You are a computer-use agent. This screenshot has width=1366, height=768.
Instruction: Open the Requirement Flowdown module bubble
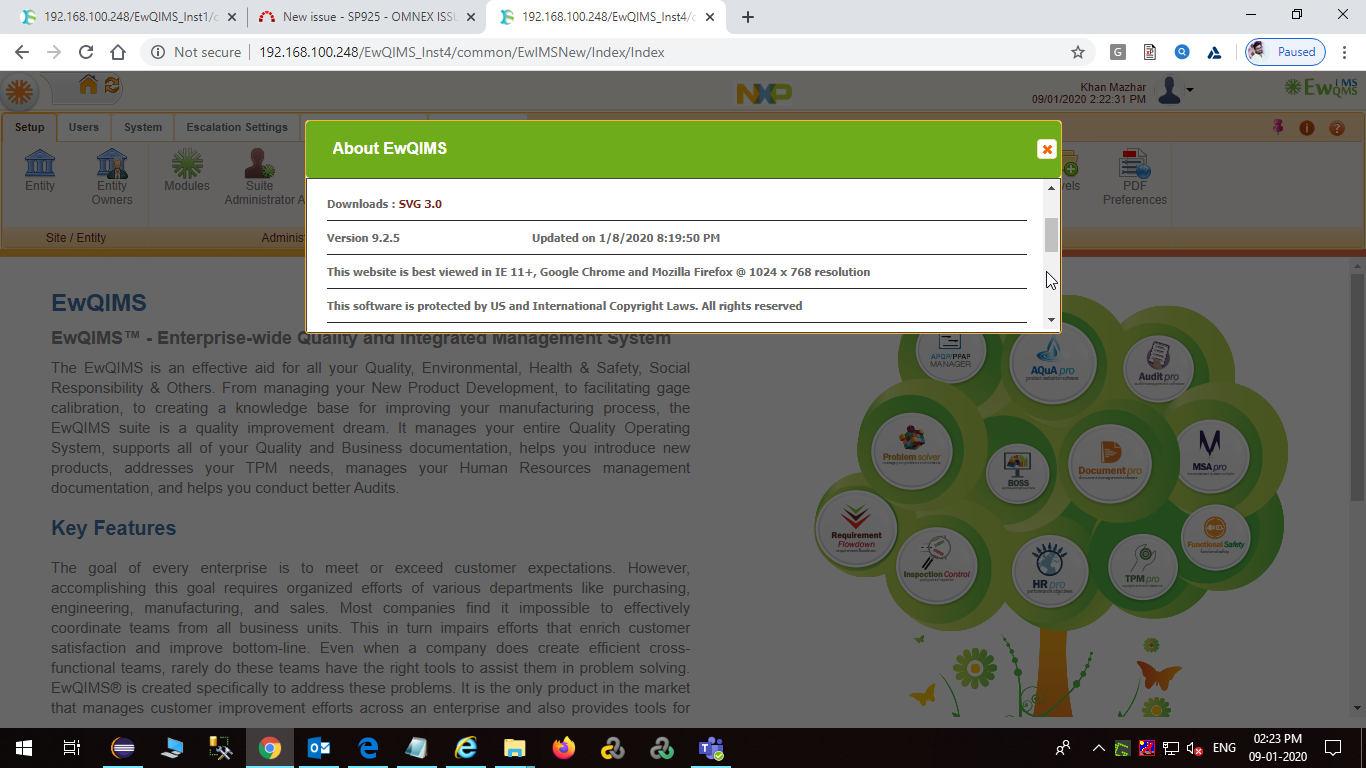[856, 530]
